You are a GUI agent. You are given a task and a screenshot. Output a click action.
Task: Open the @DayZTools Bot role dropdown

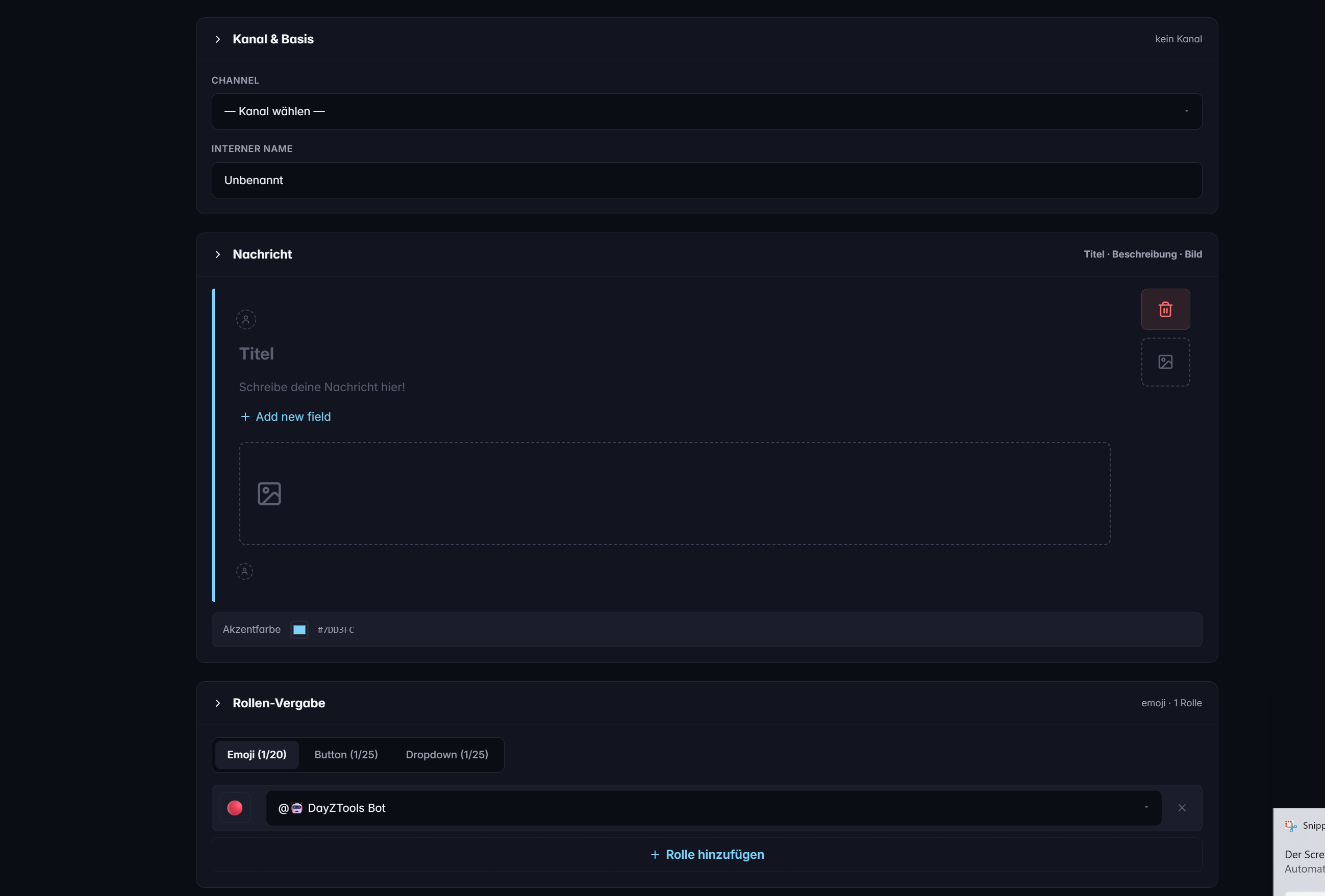(714, 808)
